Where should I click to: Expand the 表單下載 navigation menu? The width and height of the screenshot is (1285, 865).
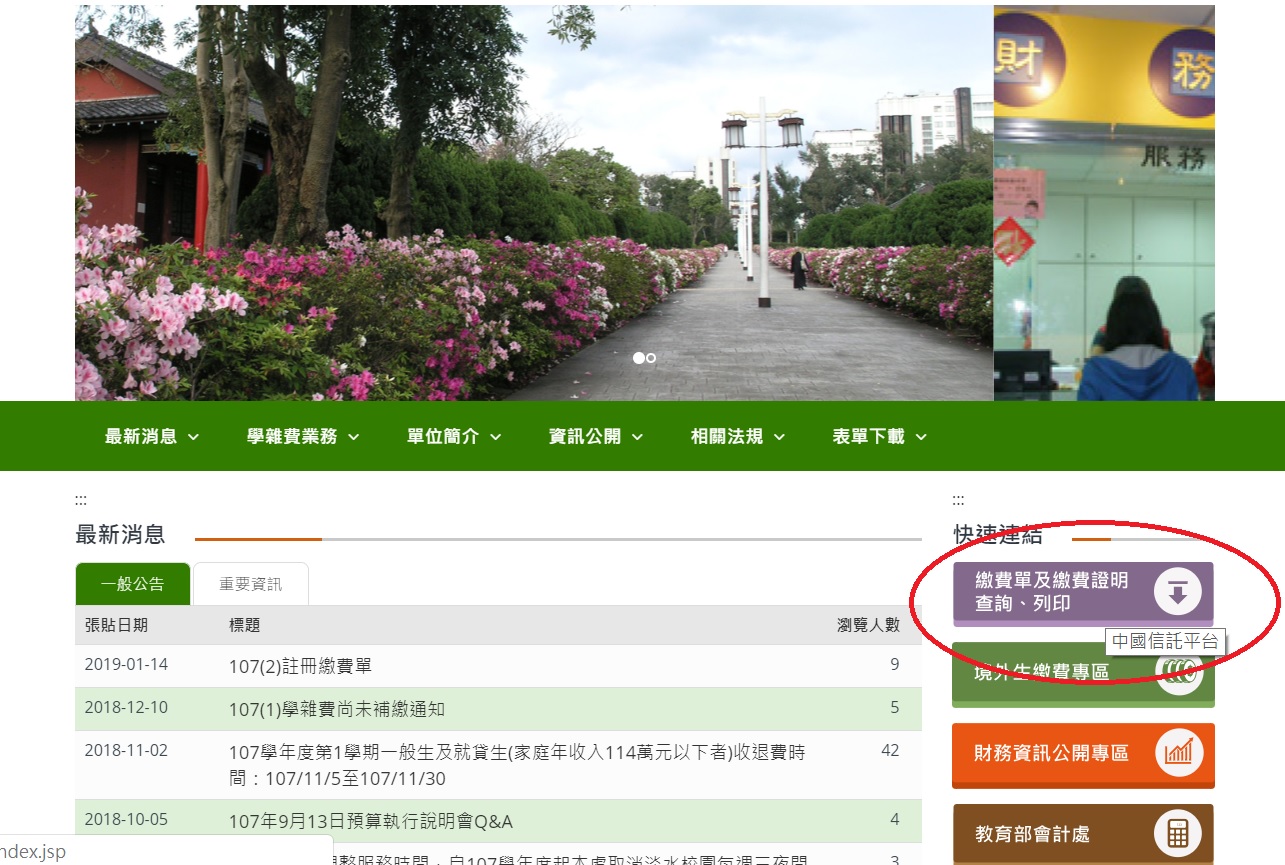pos(880,436)
